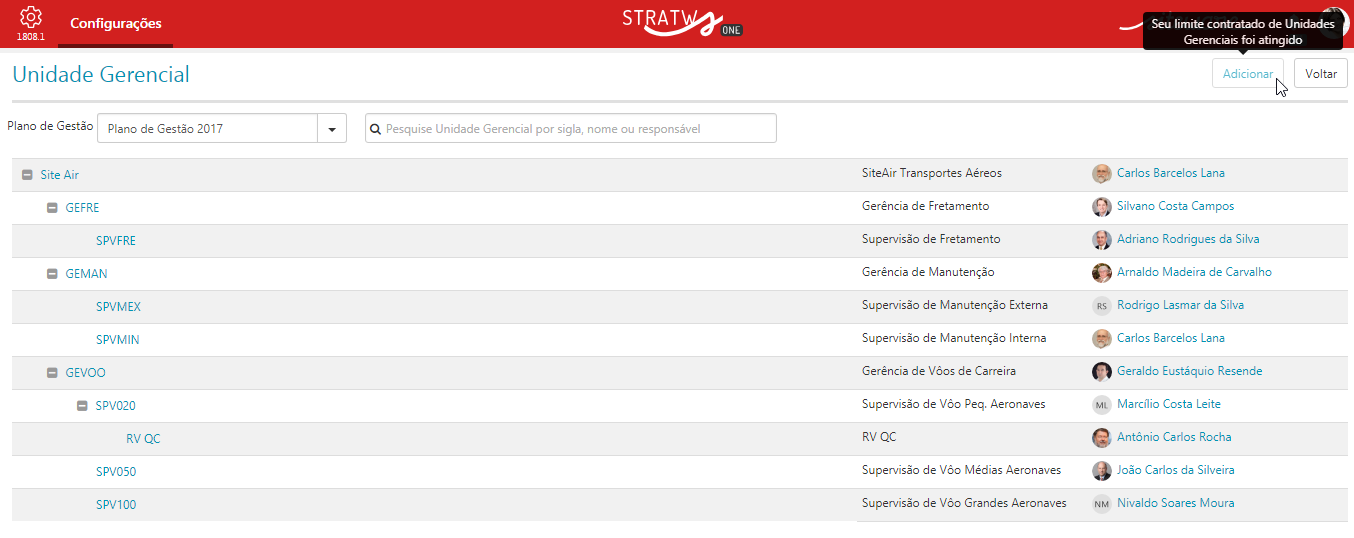Click 'Supervisão de Vôo Médias Aeronaves' text
Screen dimensions: 1354x538
[961, 470]
